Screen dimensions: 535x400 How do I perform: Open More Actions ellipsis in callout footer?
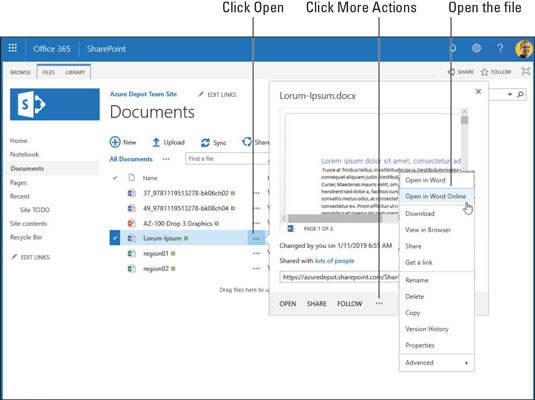(379, 303)
